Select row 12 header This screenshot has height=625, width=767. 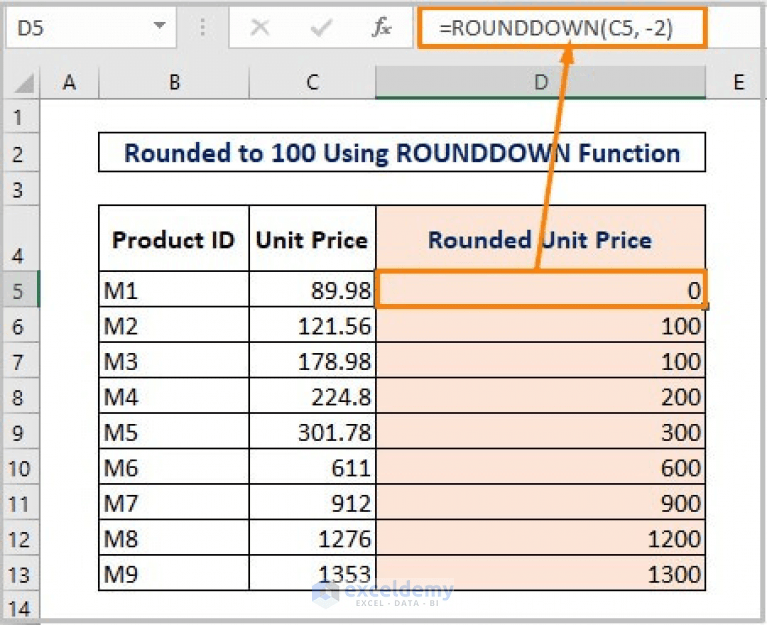tap(20, 537)
